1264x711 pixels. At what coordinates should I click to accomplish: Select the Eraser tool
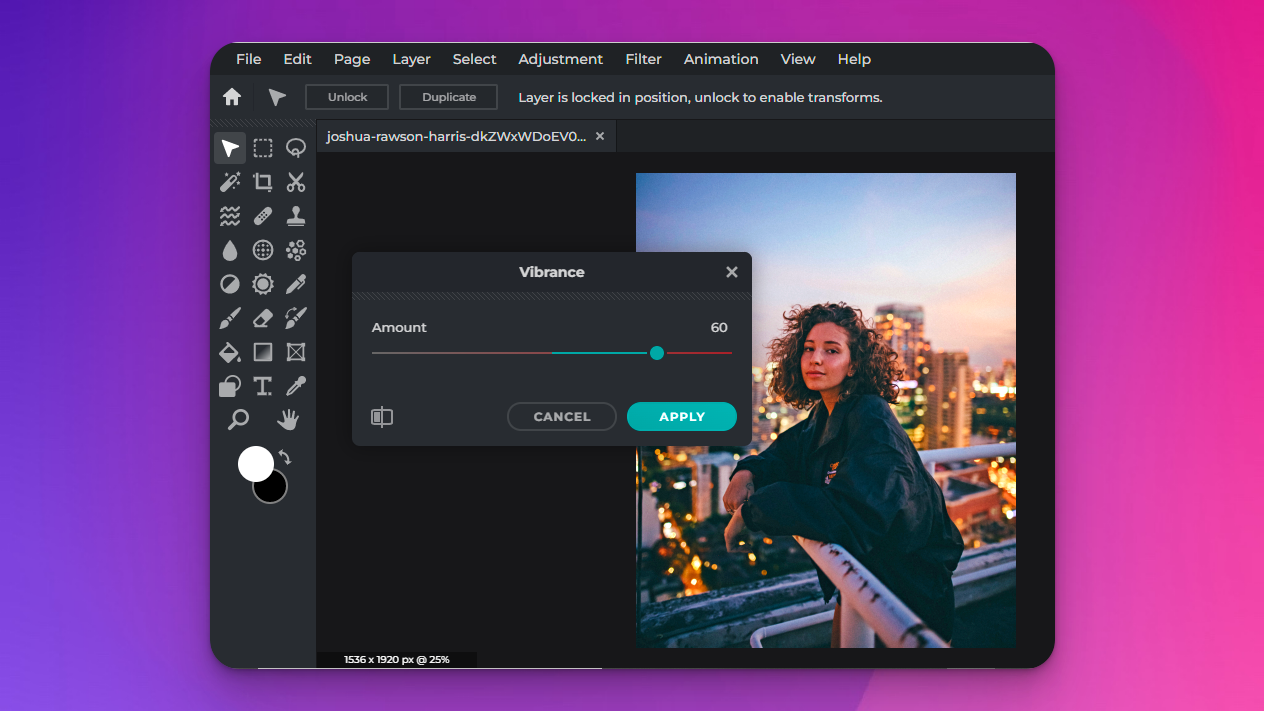point(263,318)
